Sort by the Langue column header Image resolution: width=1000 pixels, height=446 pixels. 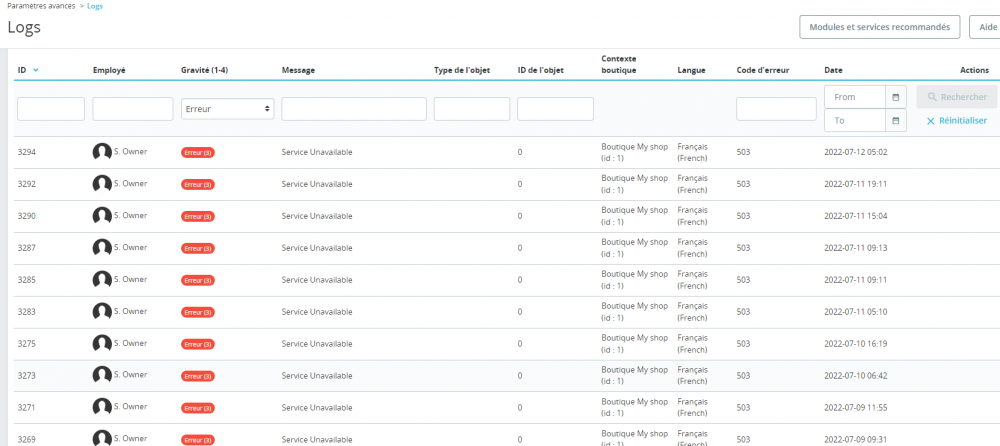pos(691,70)
